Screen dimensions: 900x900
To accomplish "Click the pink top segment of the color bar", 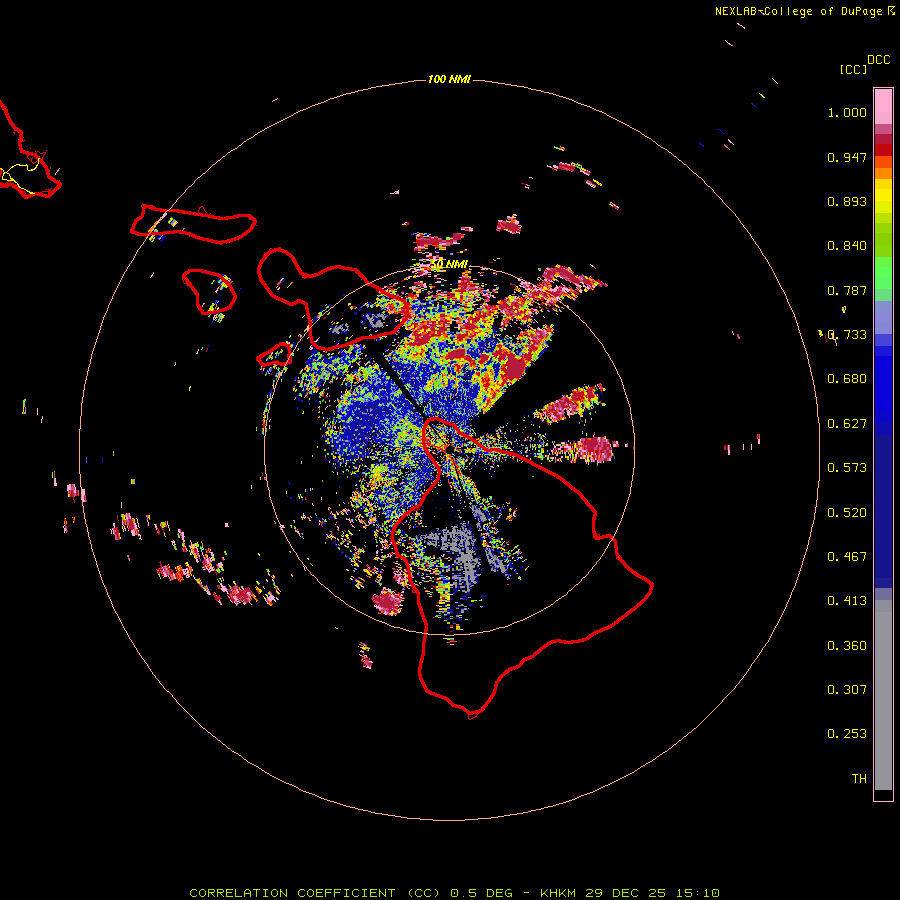I will pos(883,106).
